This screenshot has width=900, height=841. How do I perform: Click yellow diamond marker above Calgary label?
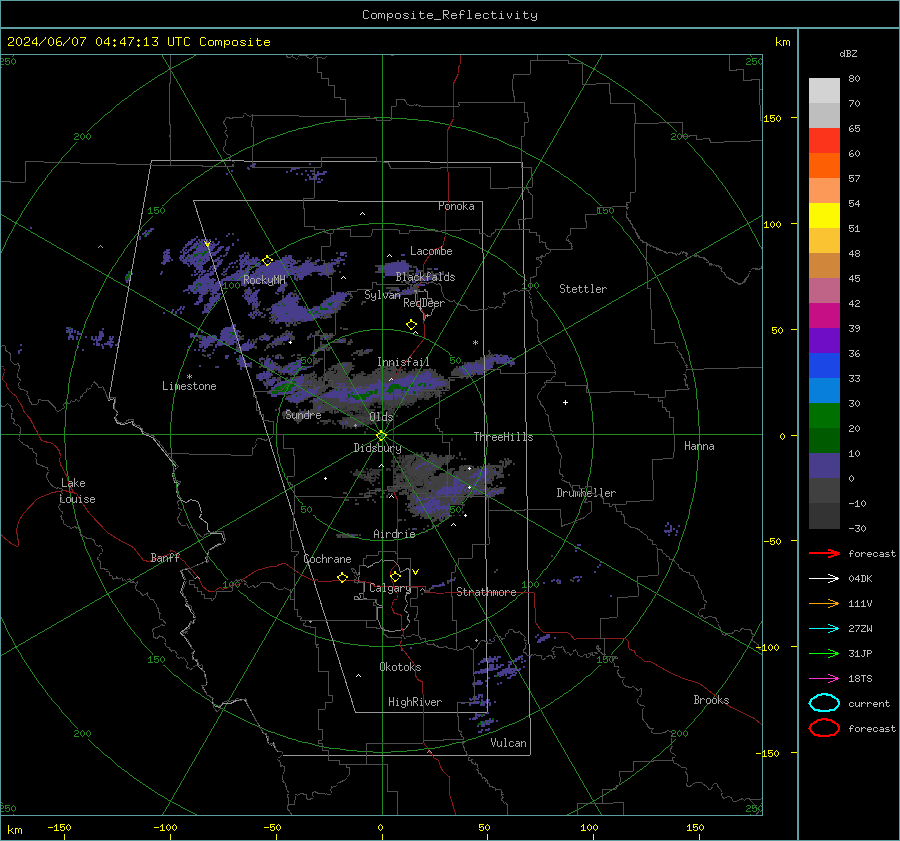[395, 576]
